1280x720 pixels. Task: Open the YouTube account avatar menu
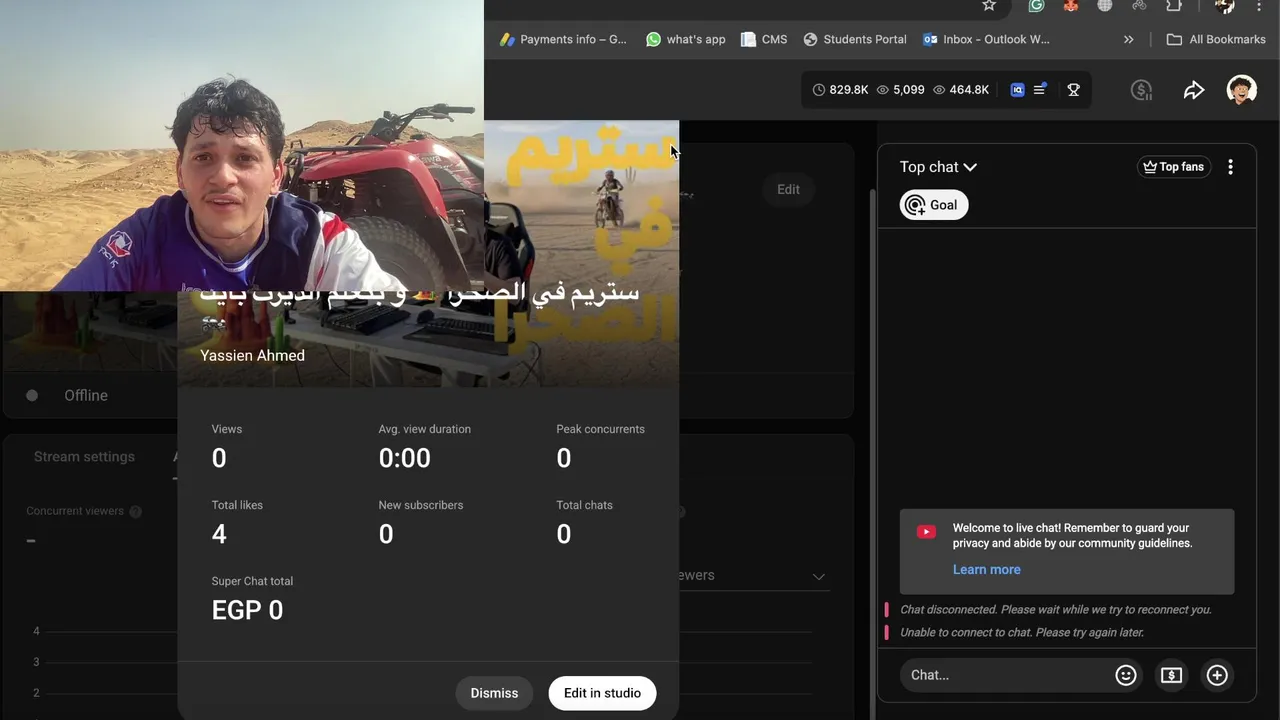[1242, 90]
